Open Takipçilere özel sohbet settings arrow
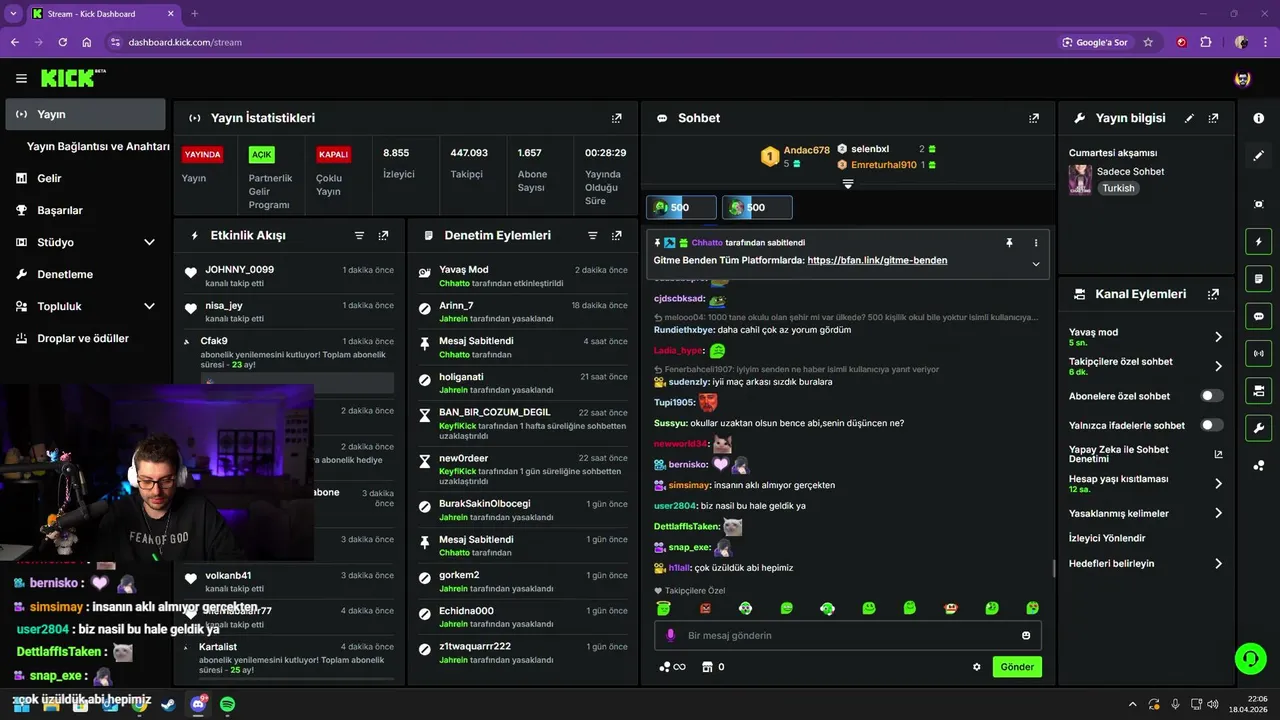 point(1218,366)
